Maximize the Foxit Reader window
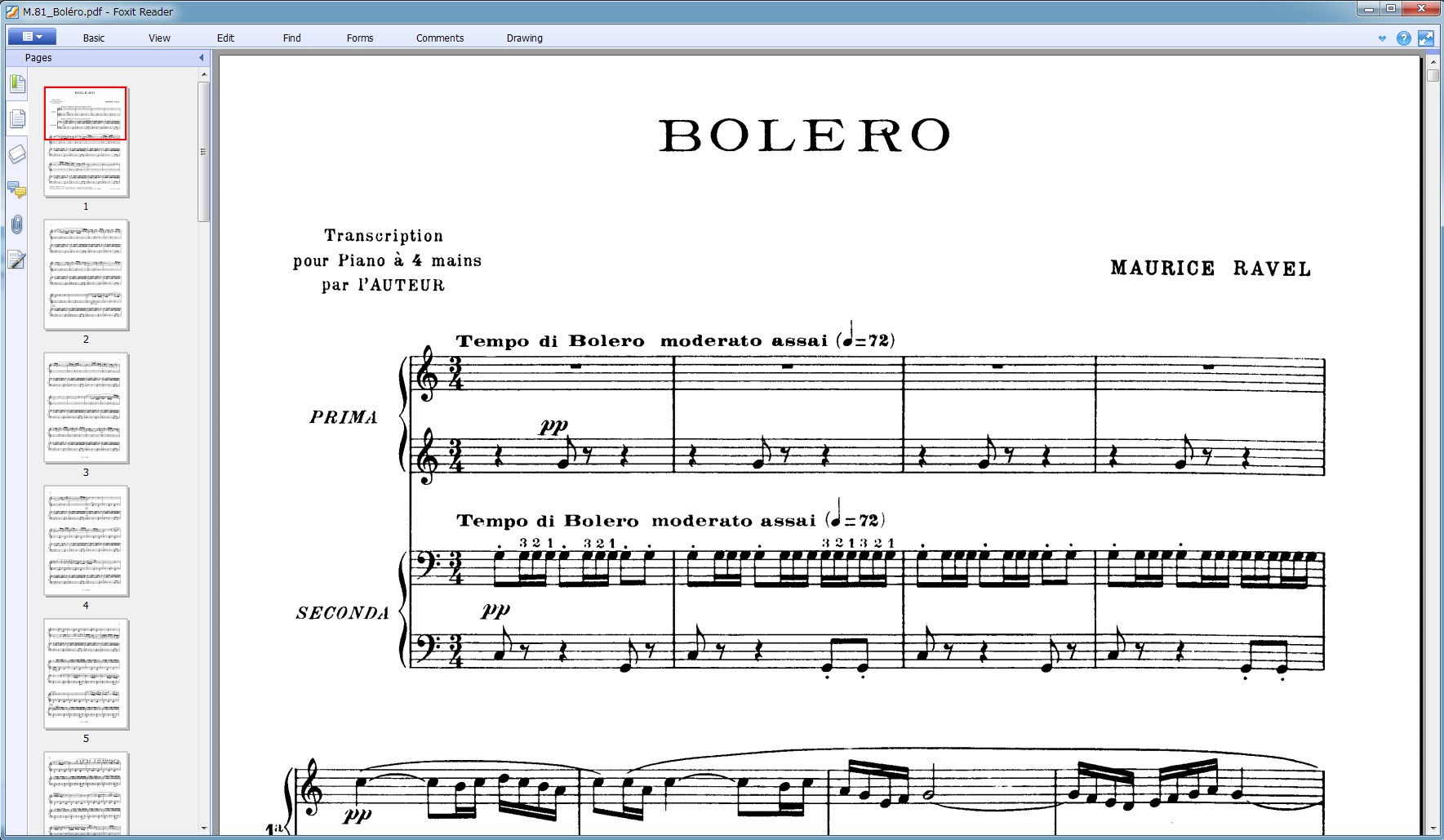This screenshot has width=1444, height=840. pyautogui.click(x=1391, y=8)
